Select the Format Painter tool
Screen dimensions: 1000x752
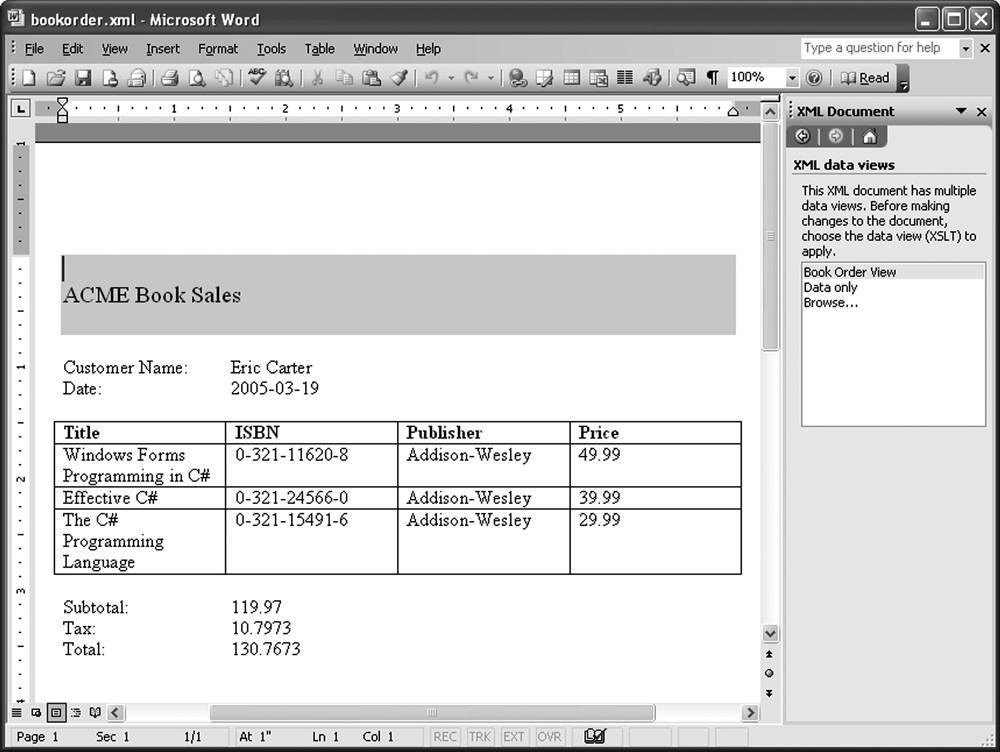pyautogui.click(x=399, y=78)
